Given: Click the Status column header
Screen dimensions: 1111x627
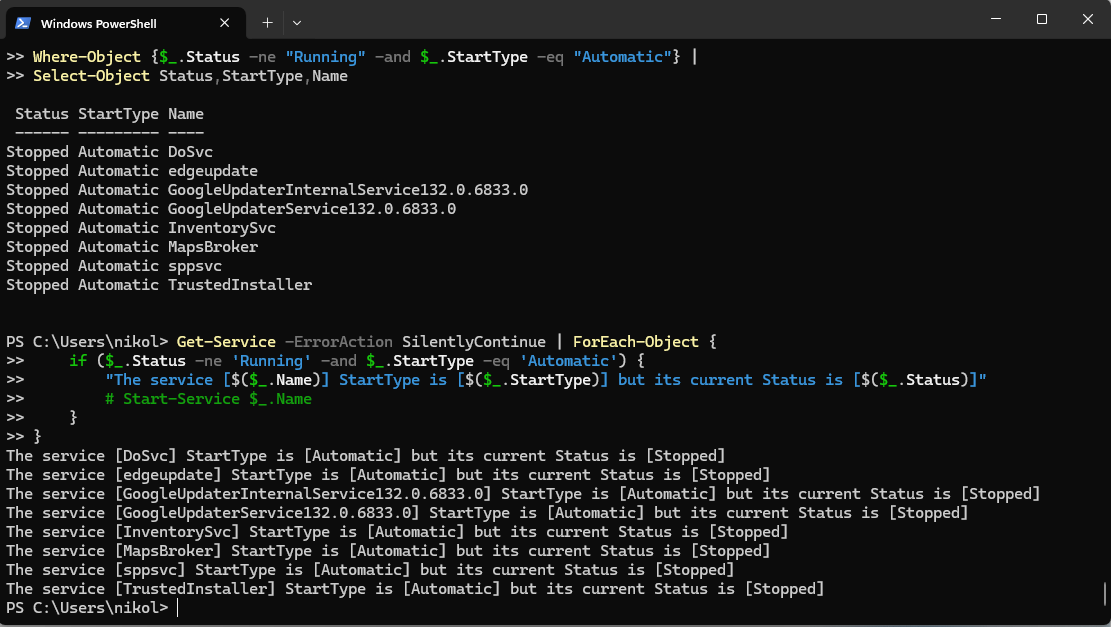Looking at the screenshot, I should coord(42,114).
